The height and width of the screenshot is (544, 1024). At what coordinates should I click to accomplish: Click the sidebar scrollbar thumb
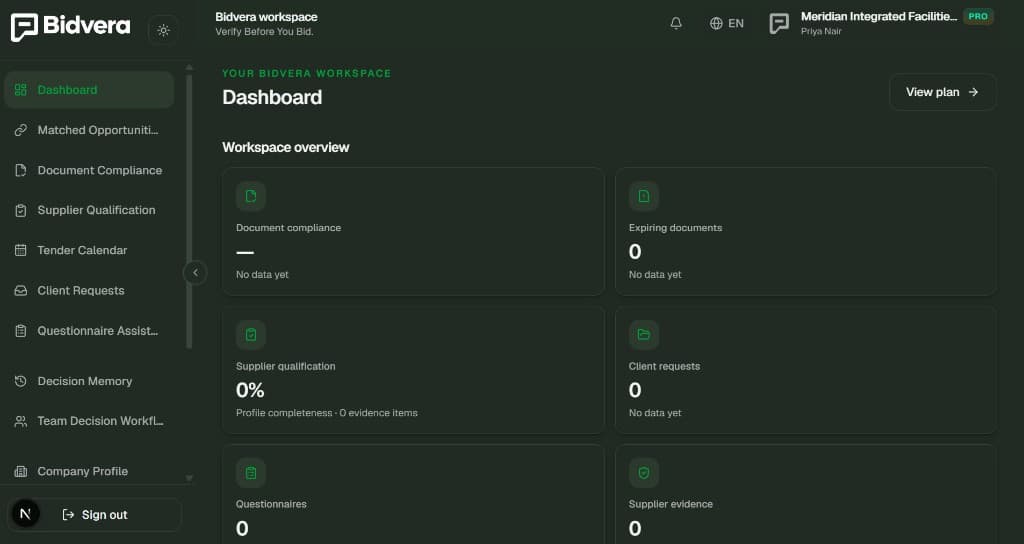pos(189,211)
